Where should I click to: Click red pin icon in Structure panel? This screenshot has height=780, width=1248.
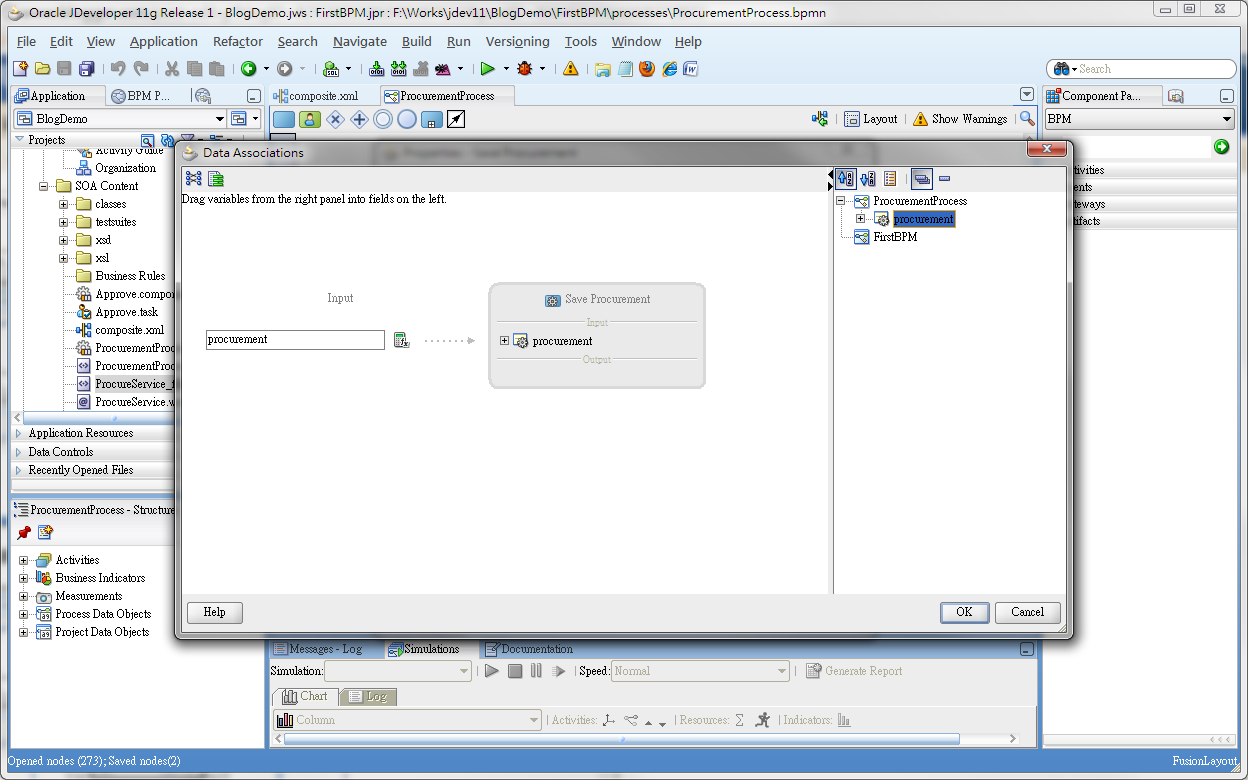point(24,533)
